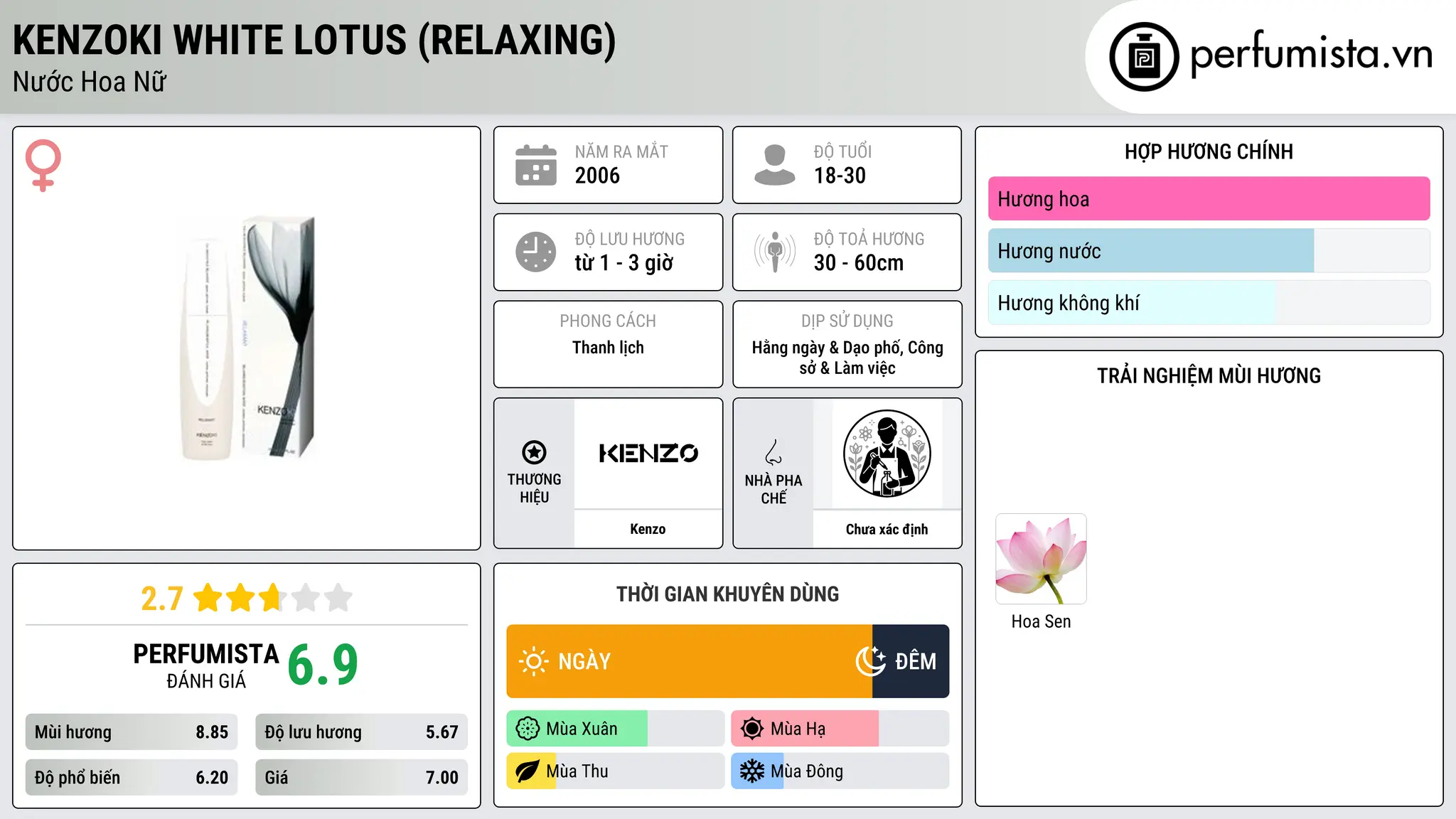Click the first gold rating star
This screenshot has height=819, width=1456.
[208, 598]
